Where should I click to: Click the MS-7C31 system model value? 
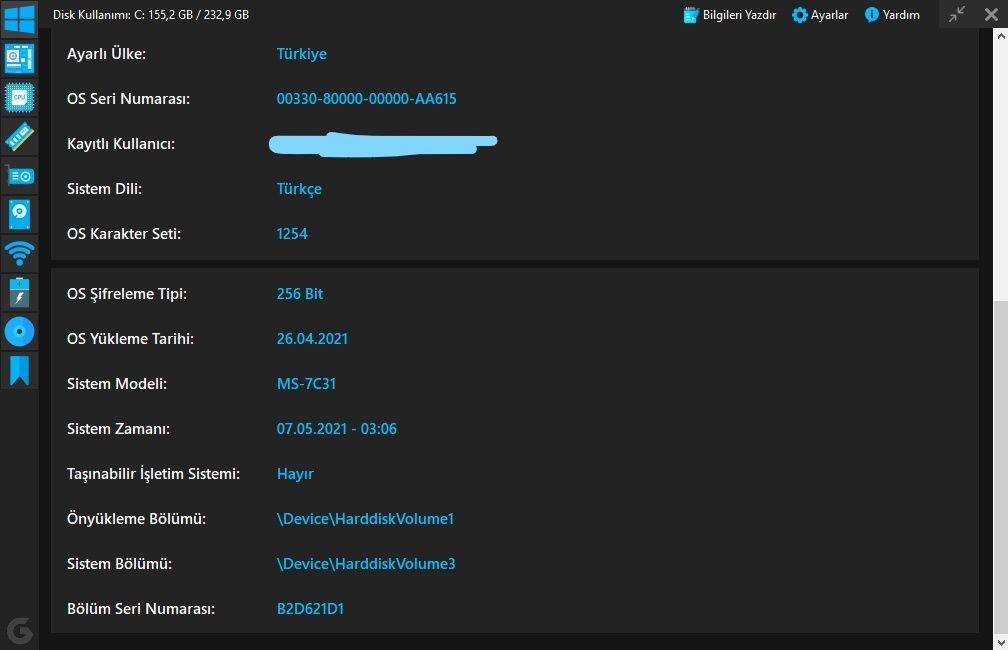[x=306, y=384]
